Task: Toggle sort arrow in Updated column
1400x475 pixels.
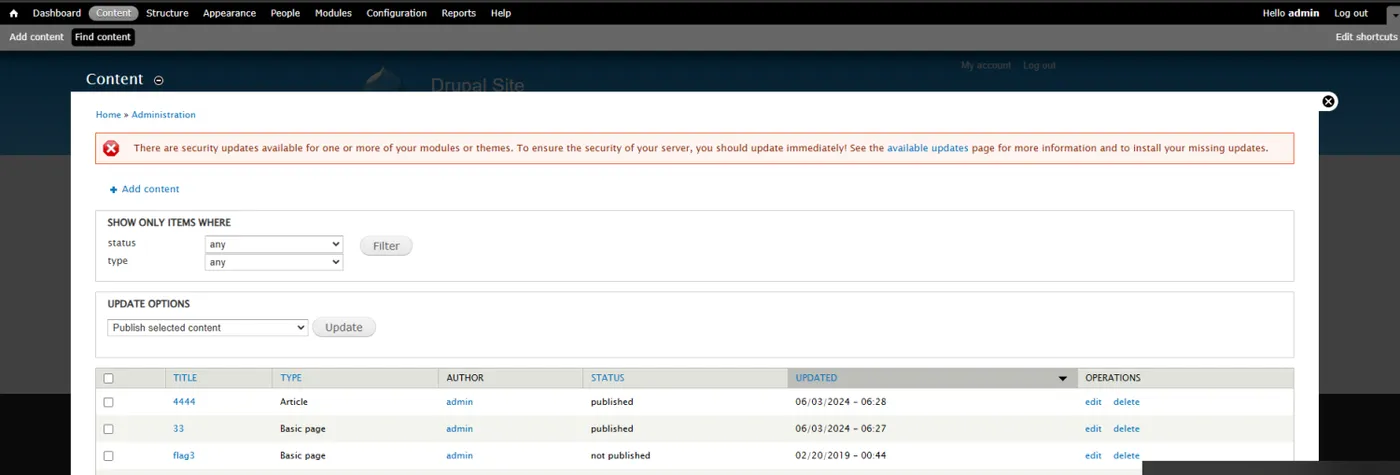Action: (x=1062, y=378)
